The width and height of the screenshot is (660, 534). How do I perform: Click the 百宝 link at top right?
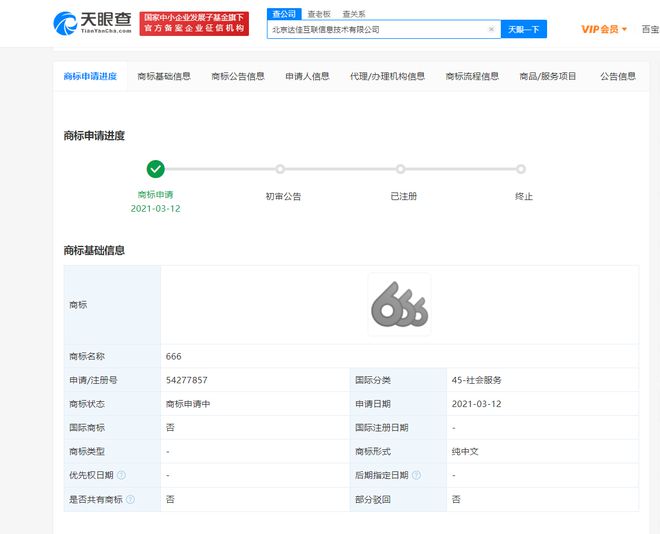[650, 29]
